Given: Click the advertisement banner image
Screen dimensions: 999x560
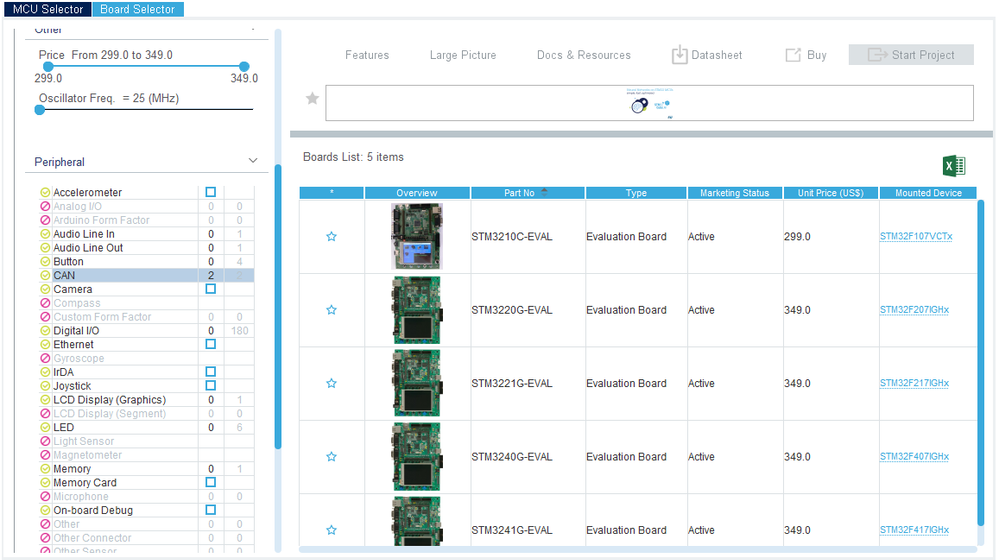Looking at the screenshot, I should (649, 103).
